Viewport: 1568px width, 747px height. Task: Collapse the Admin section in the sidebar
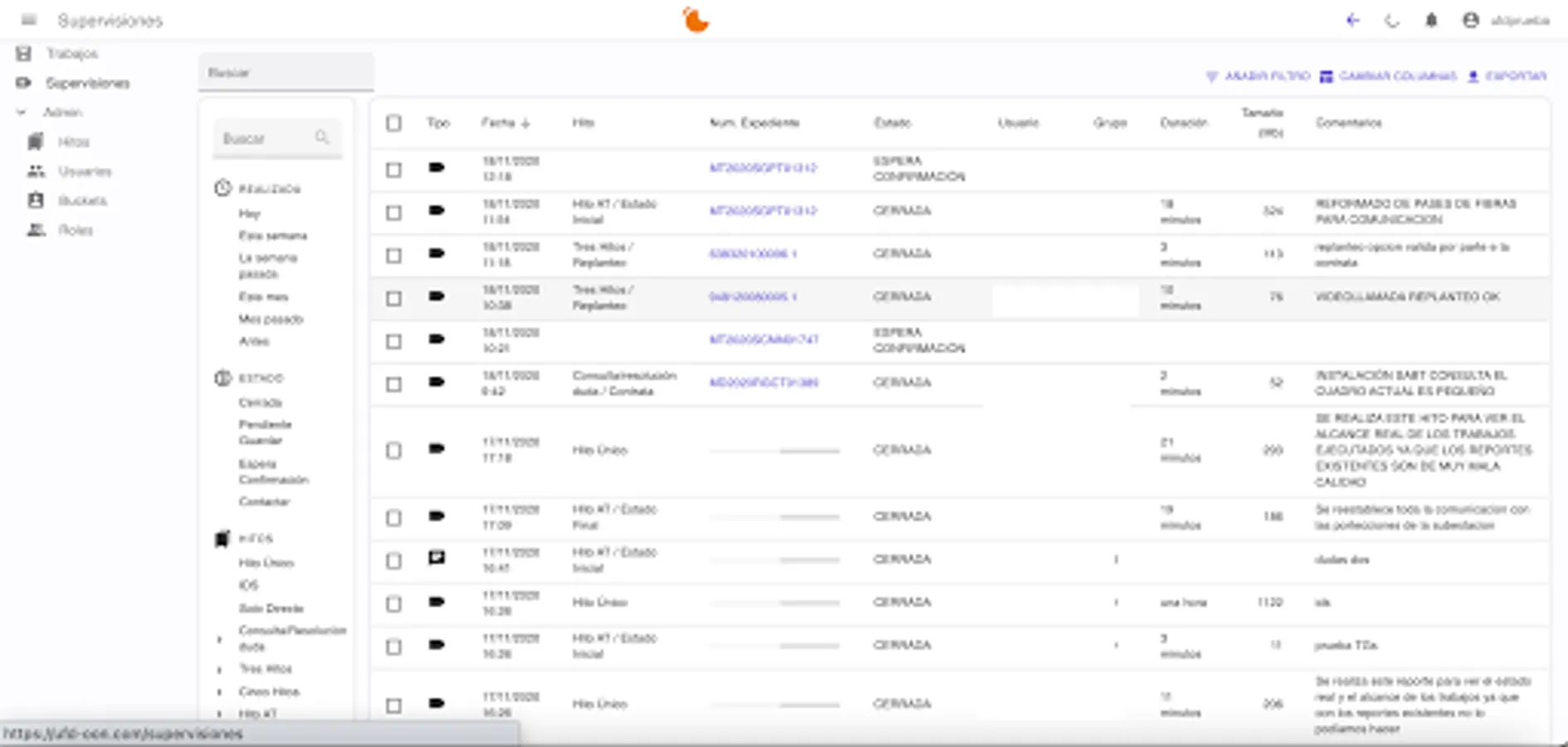click(x=22, y=112)
